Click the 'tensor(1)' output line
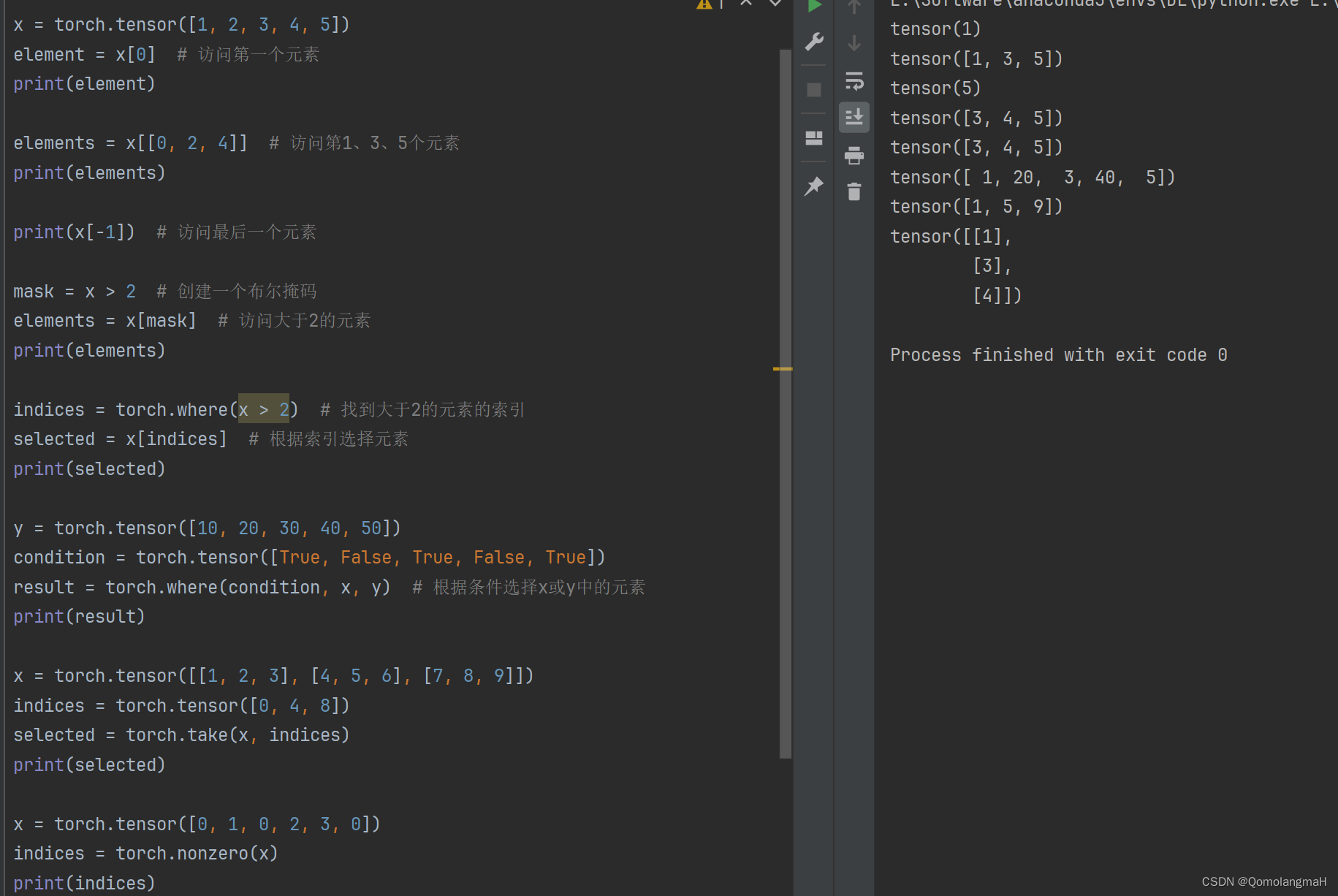 click(935, 29)
